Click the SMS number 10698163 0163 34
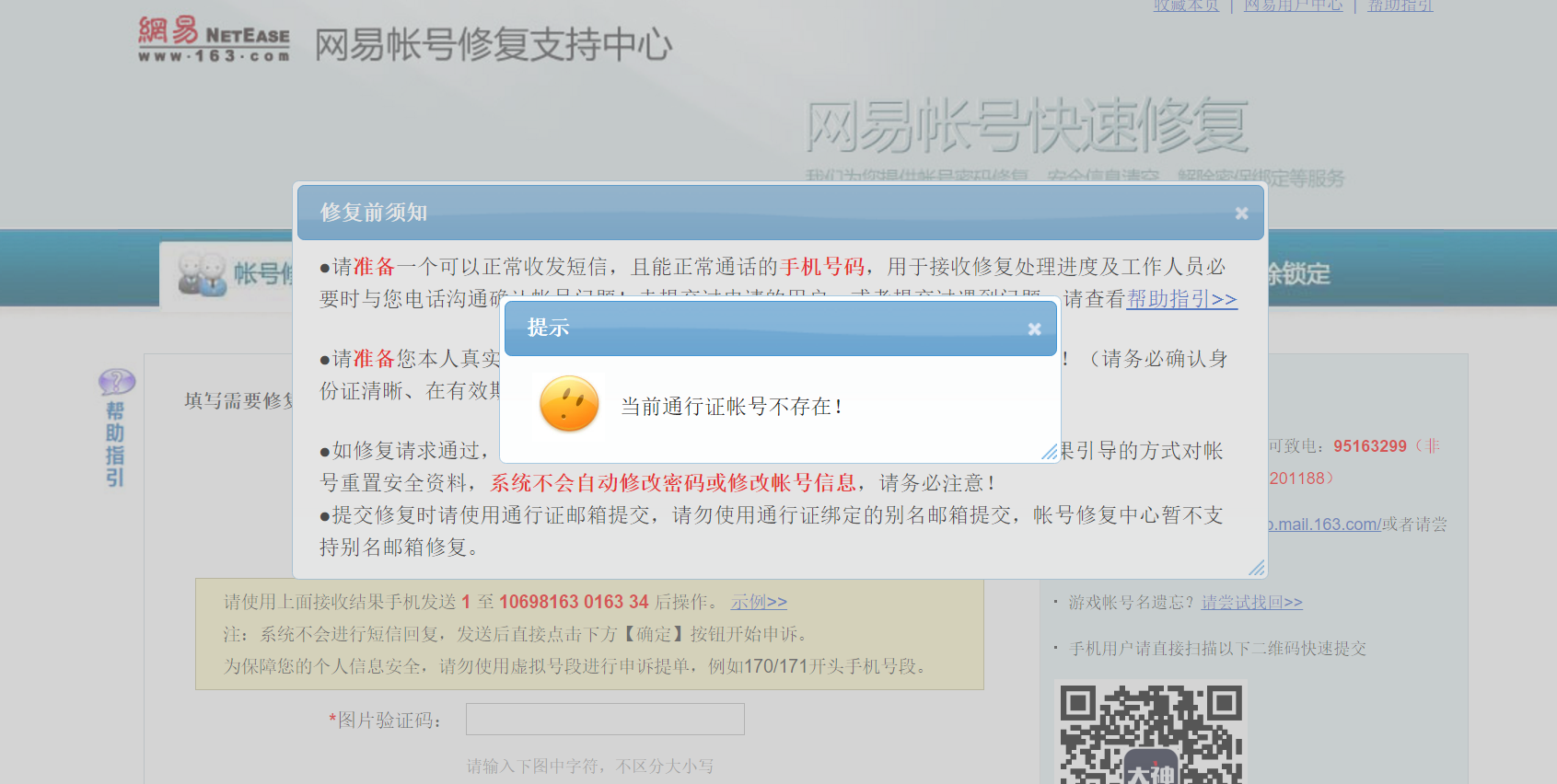Viewport: 1557px width, 784px height. point(574,602)
